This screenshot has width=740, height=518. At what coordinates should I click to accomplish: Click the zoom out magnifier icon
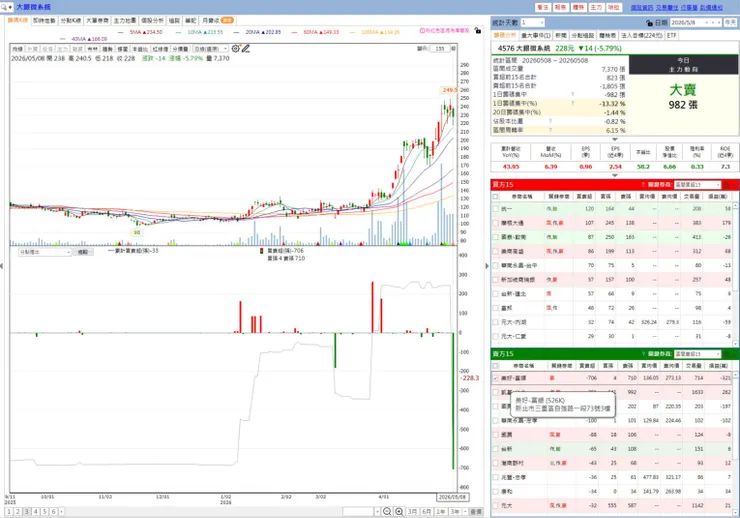pyautogui.click(x=387, y=511)
